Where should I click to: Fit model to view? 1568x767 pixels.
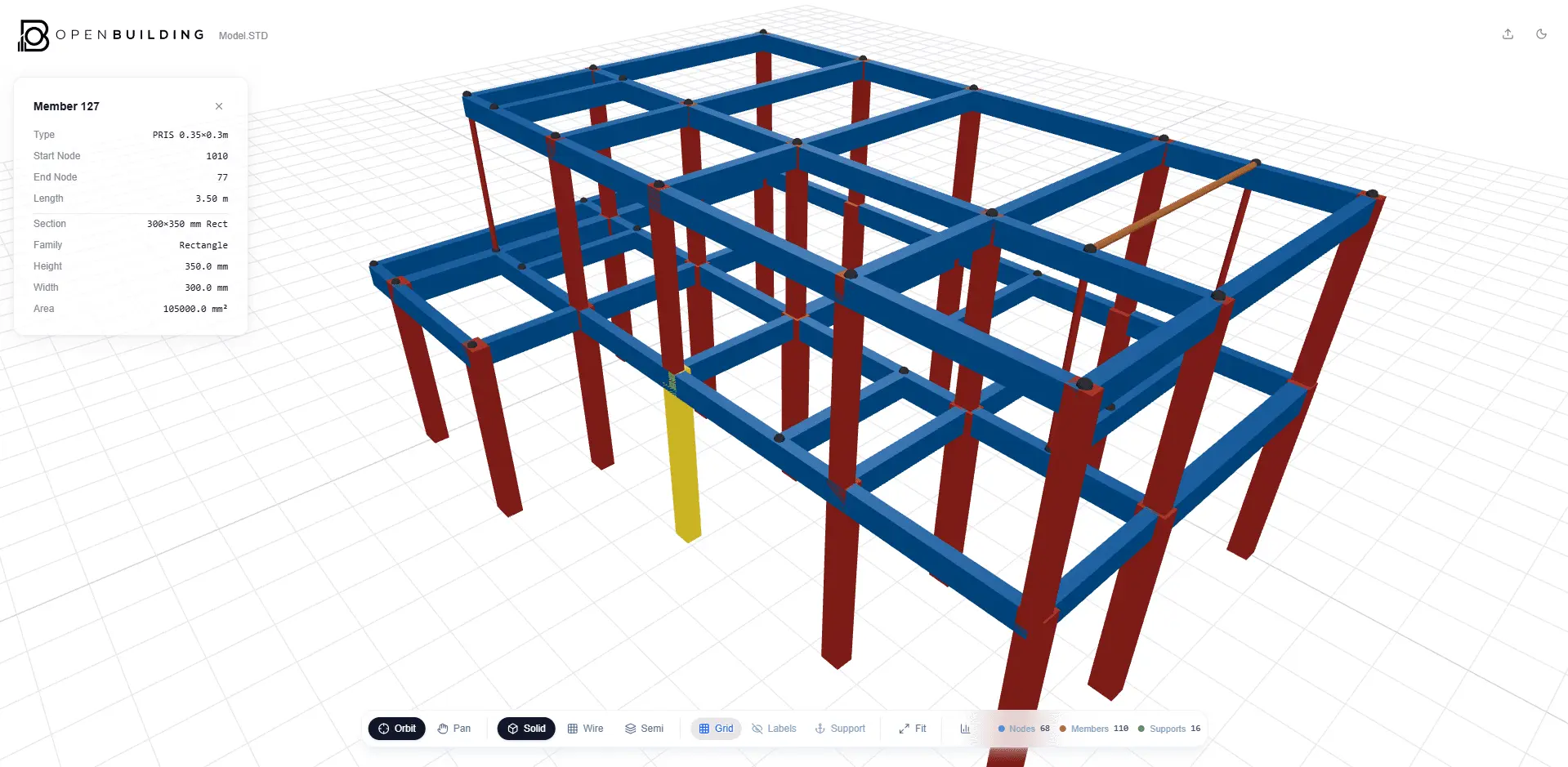[913, 729]
